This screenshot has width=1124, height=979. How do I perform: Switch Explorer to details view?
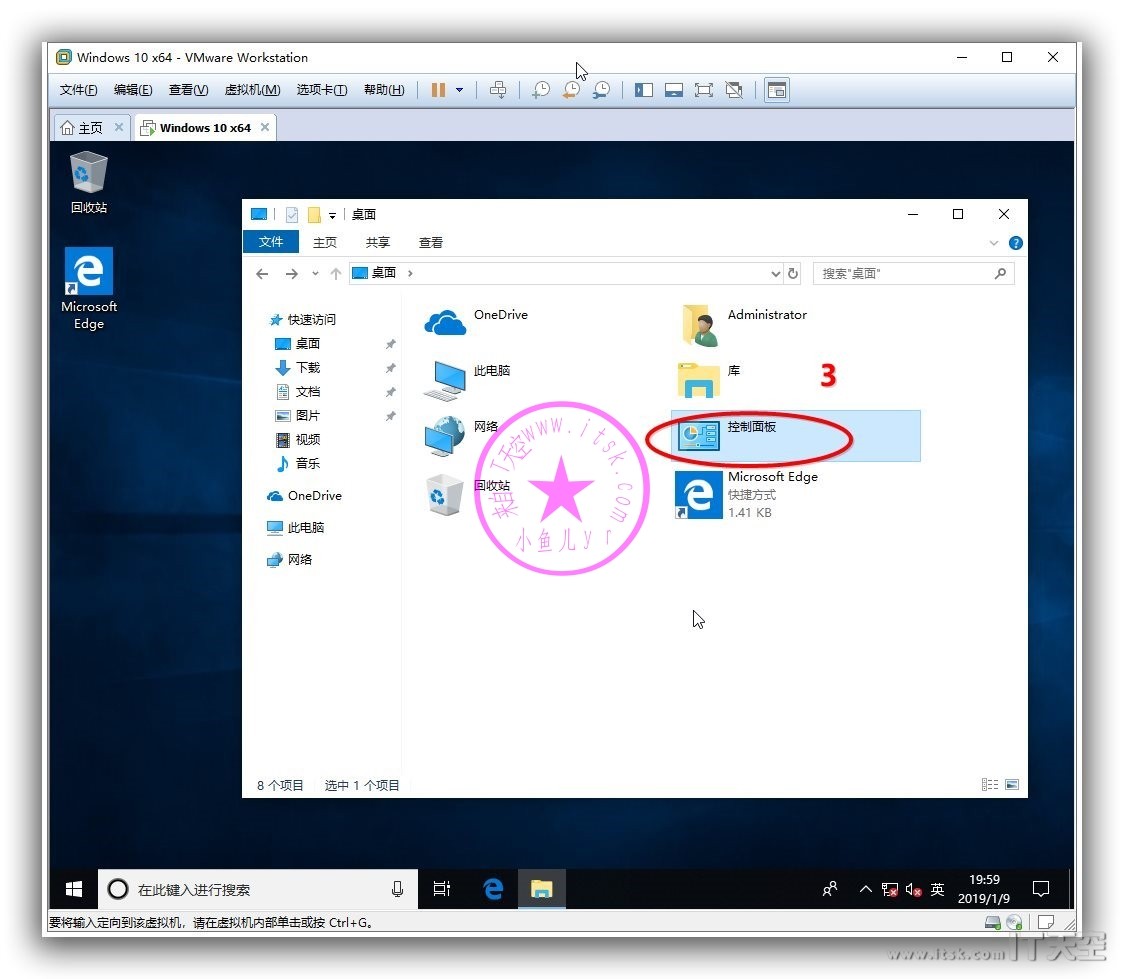click(x=990, y=785)
